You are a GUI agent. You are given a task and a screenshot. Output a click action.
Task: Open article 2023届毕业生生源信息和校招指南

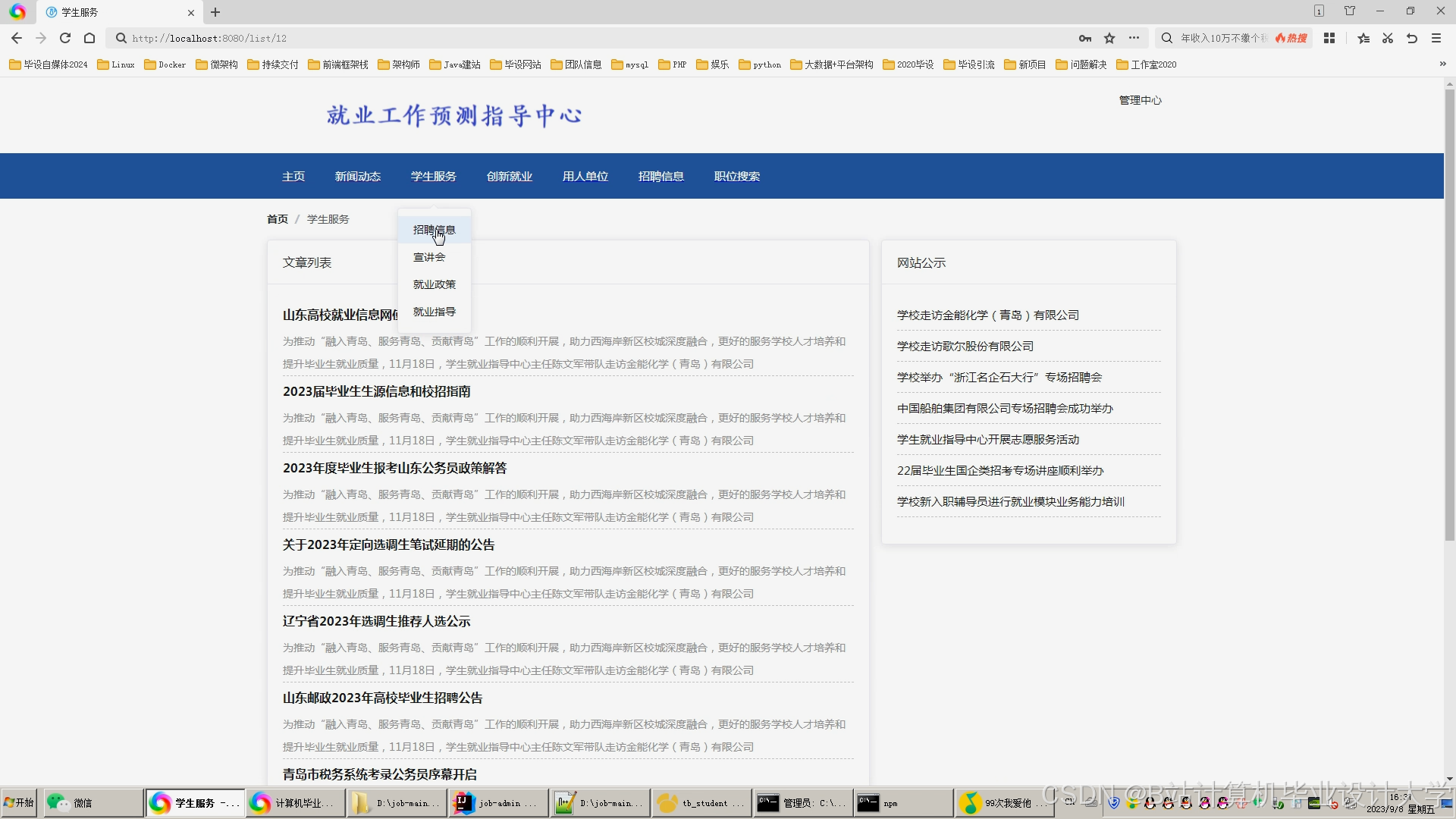[377, 391]
